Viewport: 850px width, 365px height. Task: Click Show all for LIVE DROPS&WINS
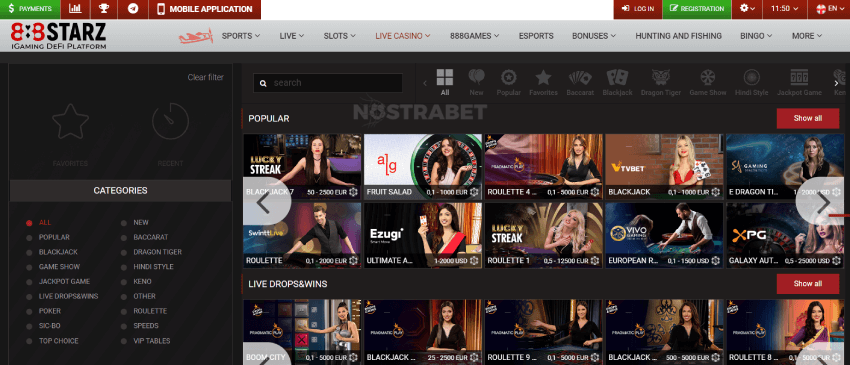click(x=808, y=284)
